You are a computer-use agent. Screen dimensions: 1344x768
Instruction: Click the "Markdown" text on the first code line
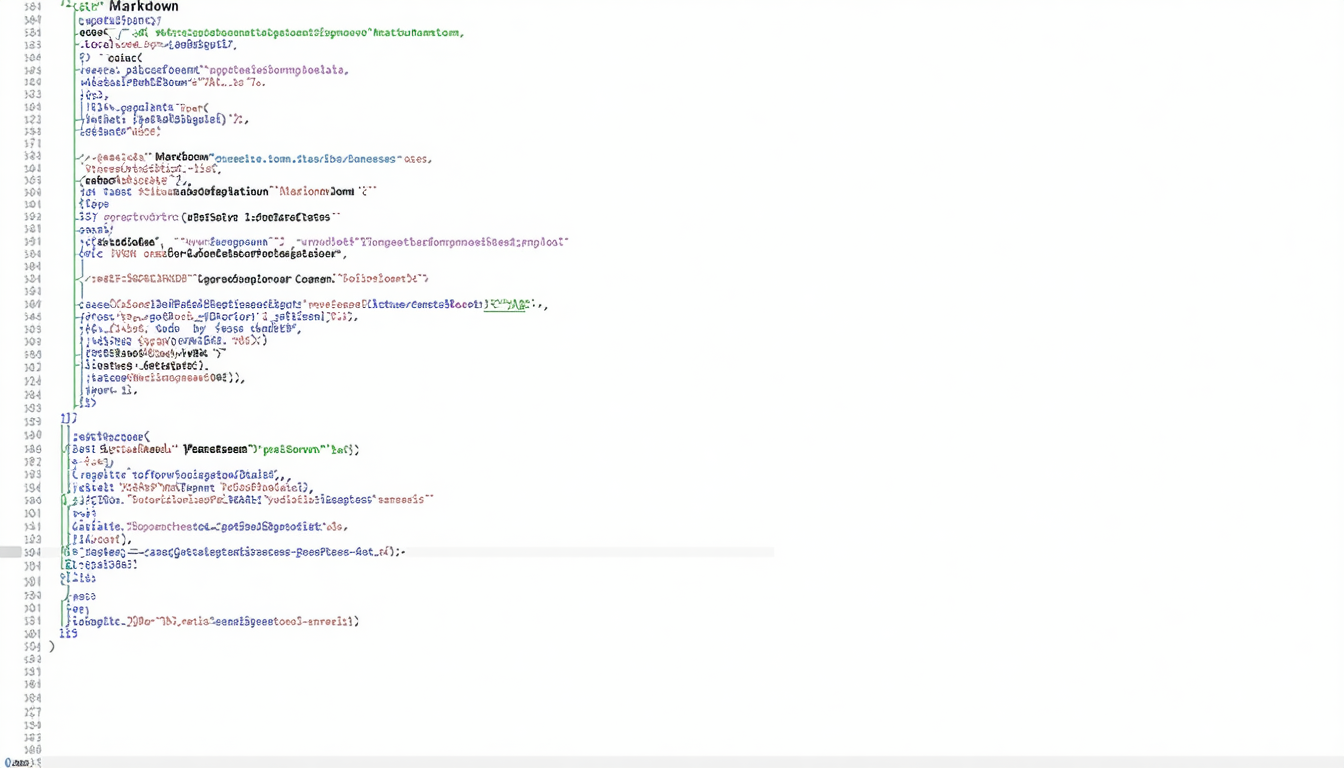143,7
